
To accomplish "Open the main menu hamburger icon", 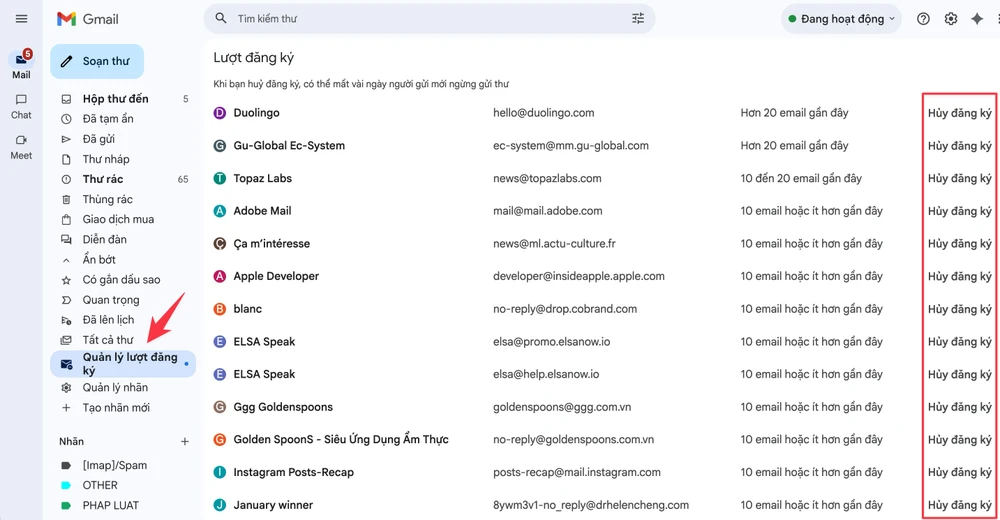I will (x=21, y=19).
